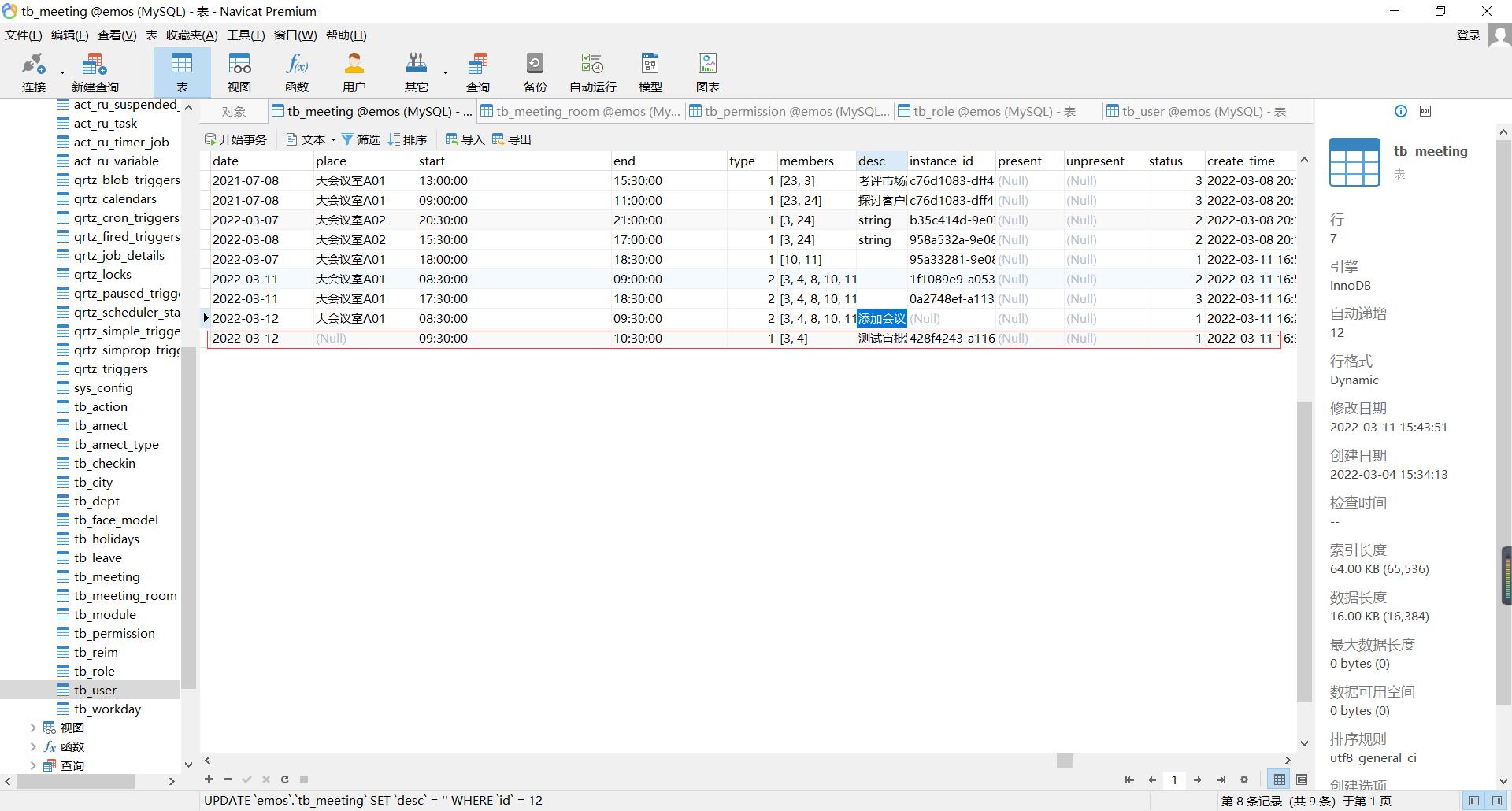
Task: Toggle the left navigation pane
Action: 1474,801
